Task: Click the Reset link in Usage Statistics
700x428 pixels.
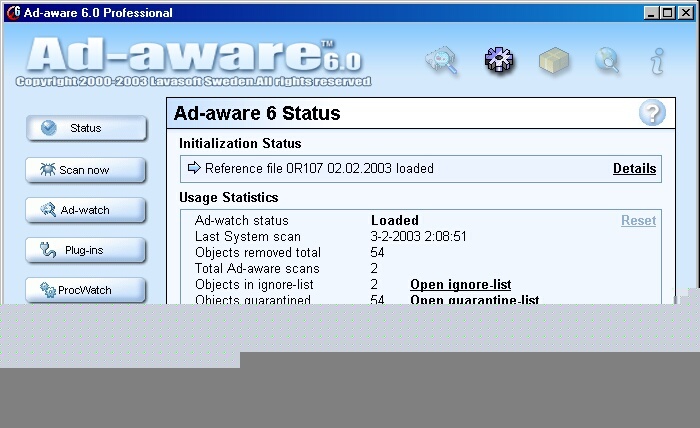Action: click(x=638, y=220)
